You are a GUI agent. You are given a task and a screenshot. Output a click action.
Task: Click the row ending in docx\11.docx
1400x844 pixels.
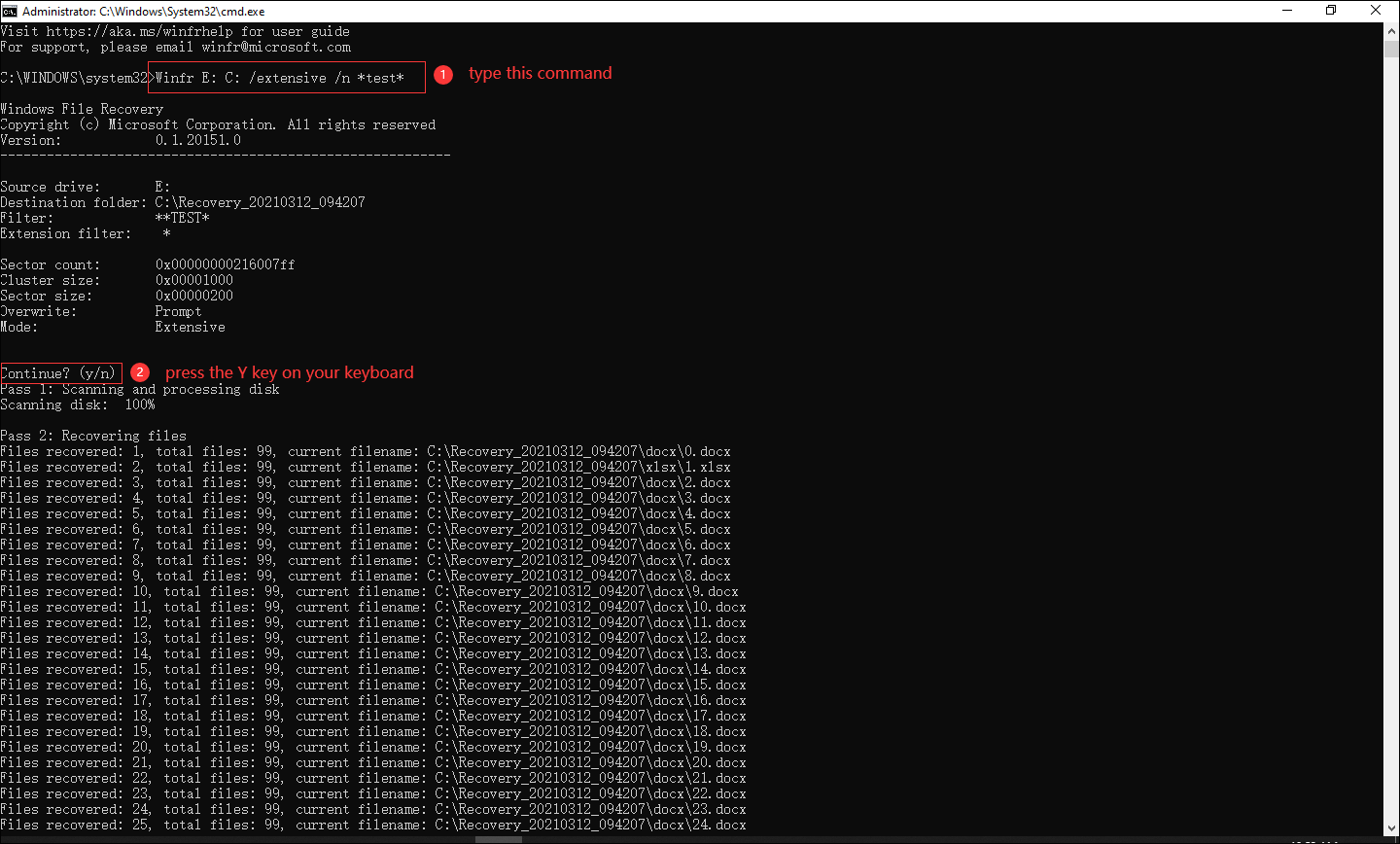click(373, 622)
